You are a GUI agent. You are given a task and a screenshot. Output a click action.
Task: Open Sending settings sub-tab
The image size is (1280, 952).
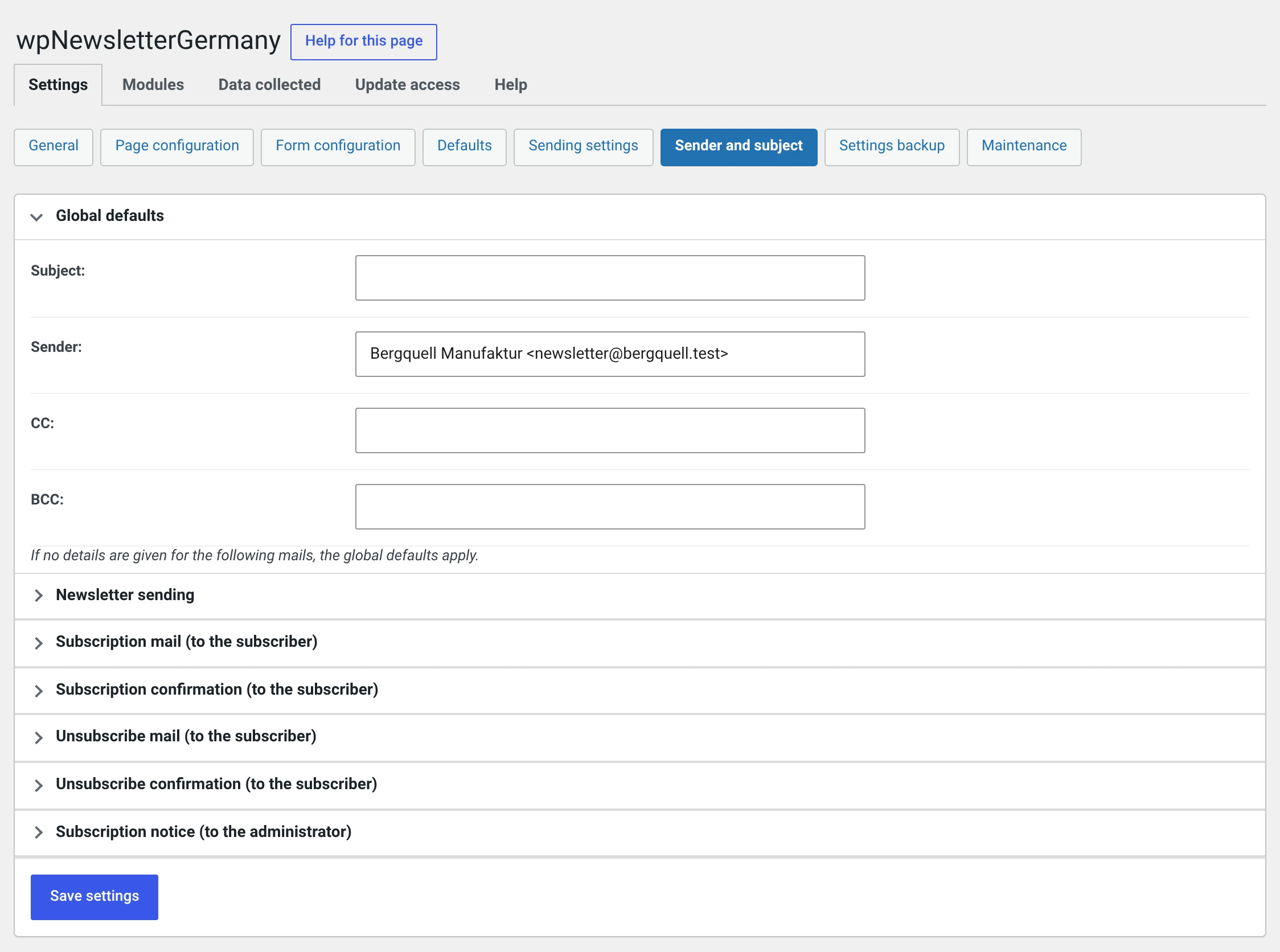tap(583, 146)
